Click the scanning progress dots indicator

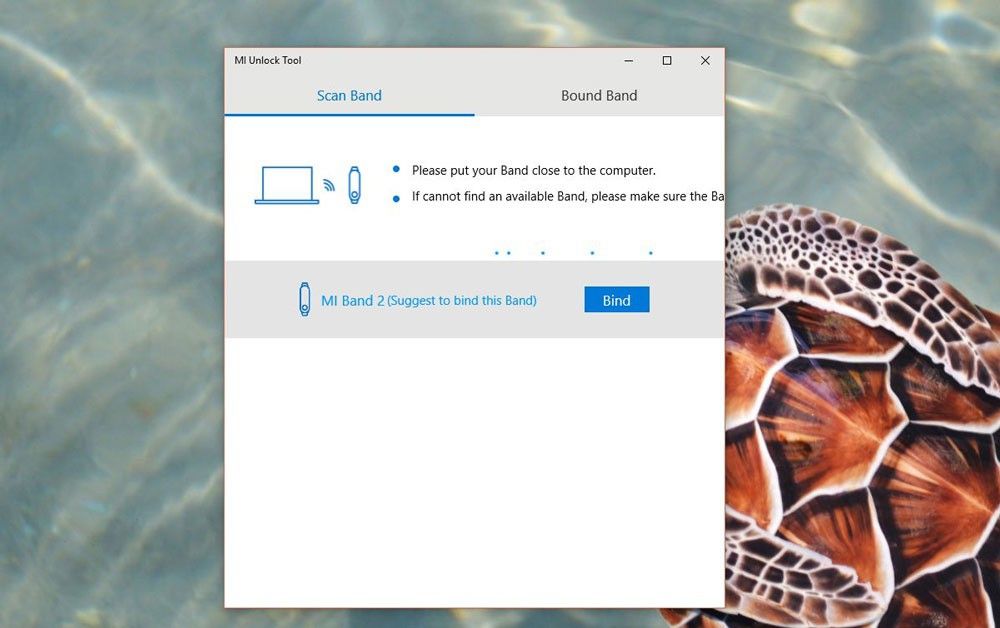(x=573, y=253)
